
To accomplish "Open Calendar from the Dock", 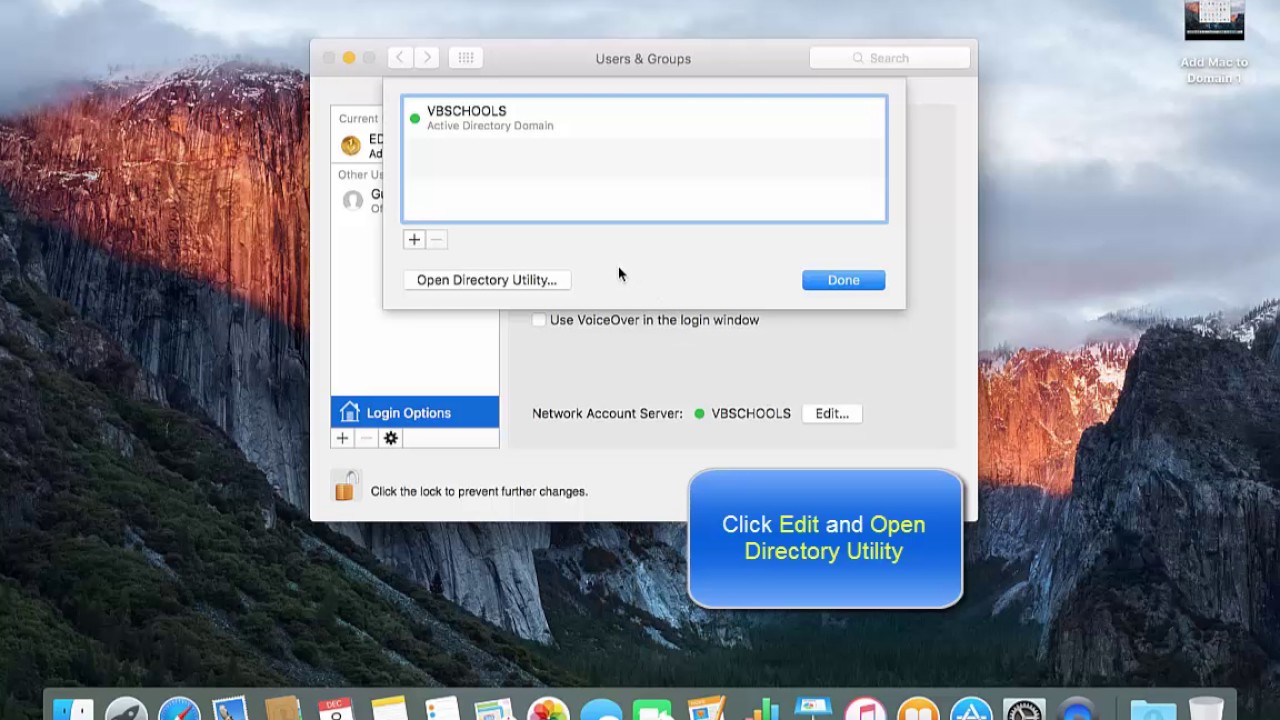I will (336, 710).
